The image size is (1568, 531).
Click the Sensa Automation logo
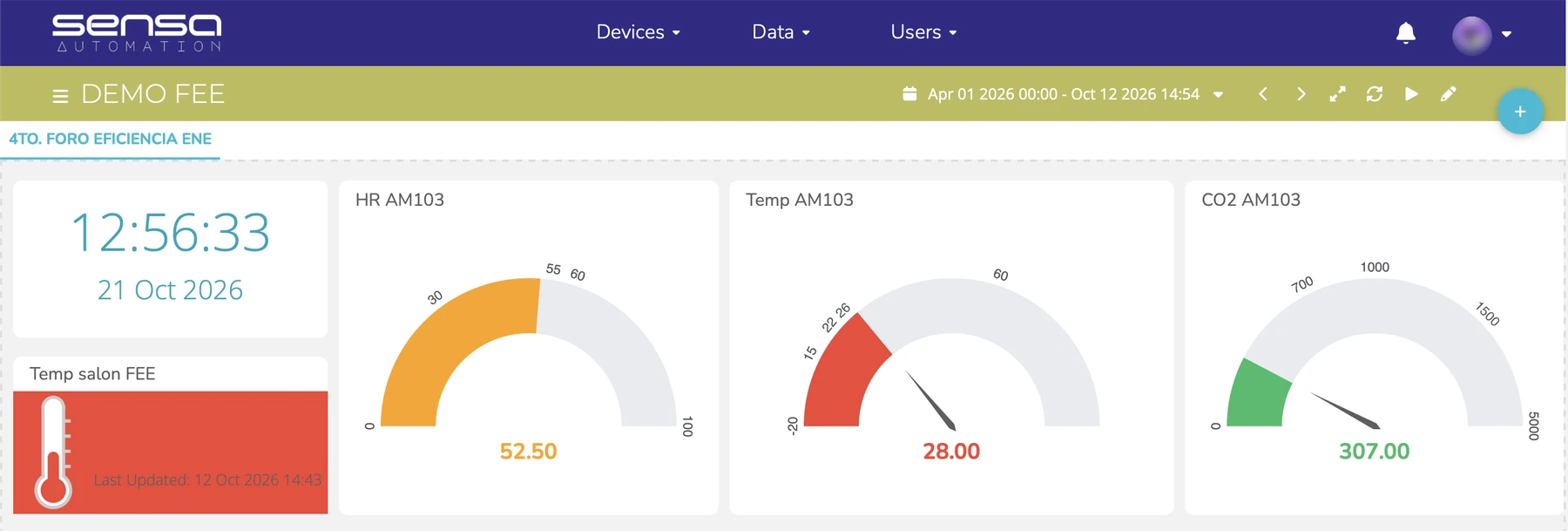tap(137, 33)
